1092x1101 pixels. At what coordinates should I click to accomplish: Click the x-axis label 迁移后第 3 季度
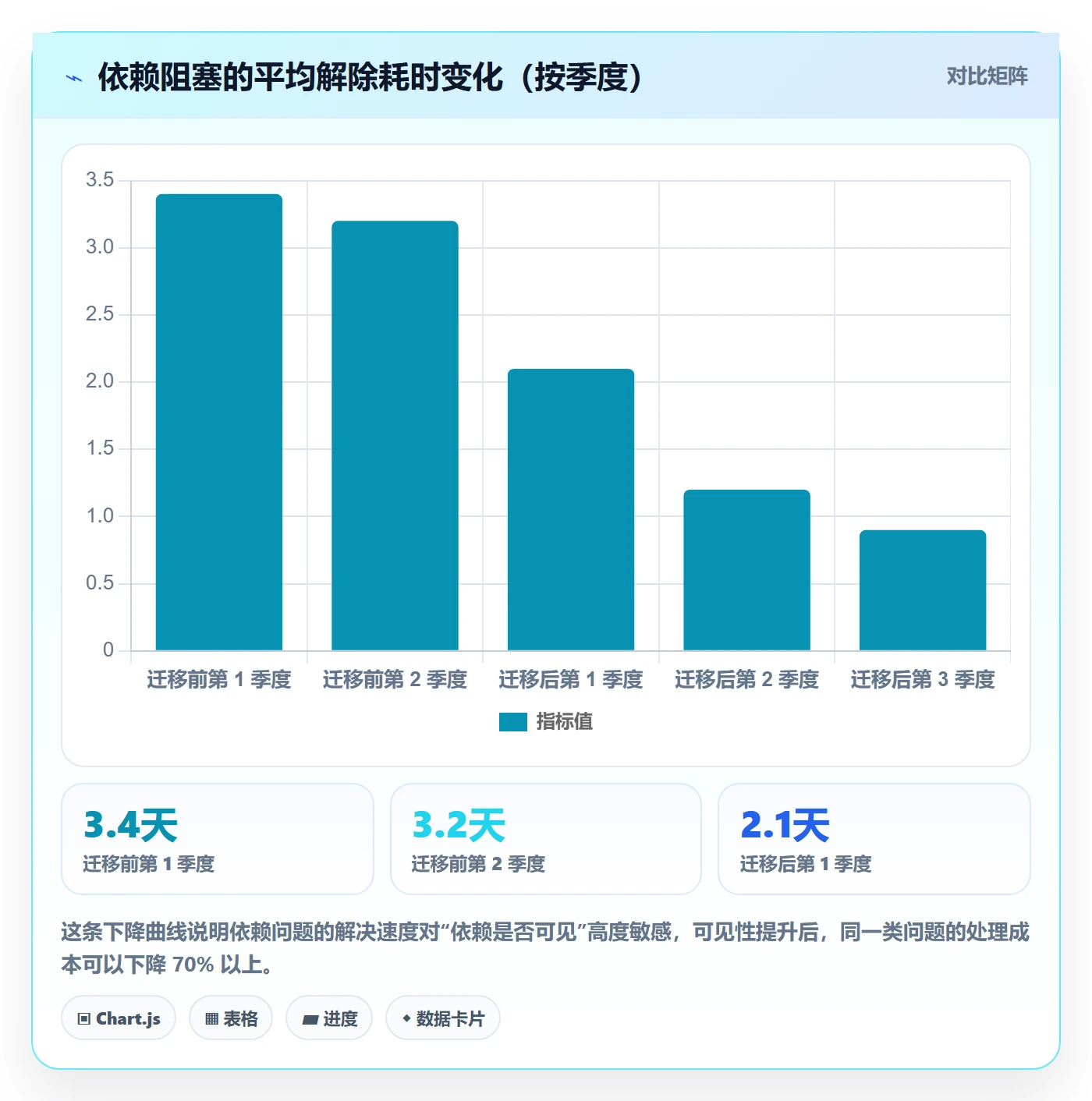point(923,680)
